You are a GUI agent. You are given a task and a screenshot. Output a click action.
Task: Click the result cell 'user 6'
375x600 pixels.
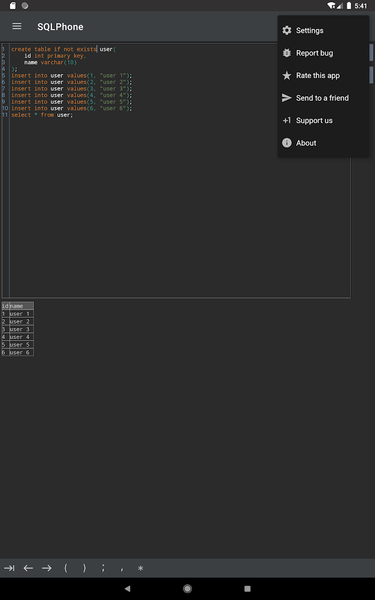tap(21, 352)
